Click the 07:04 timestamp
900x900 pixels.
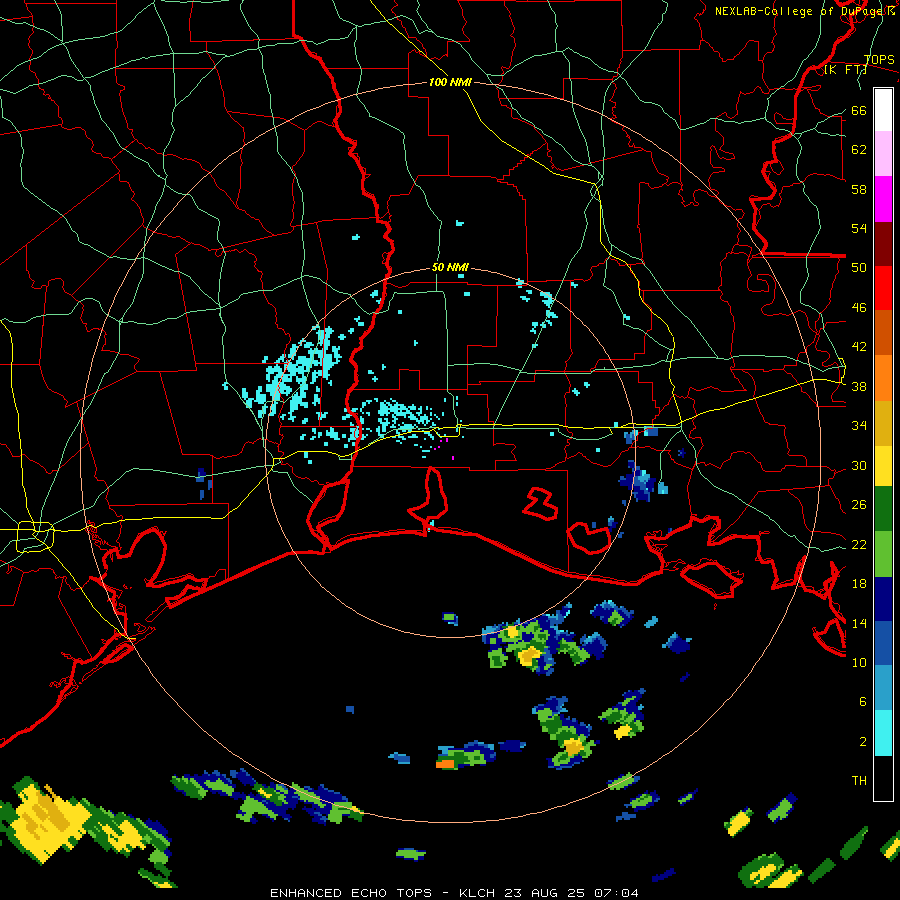tap(616, 893)
